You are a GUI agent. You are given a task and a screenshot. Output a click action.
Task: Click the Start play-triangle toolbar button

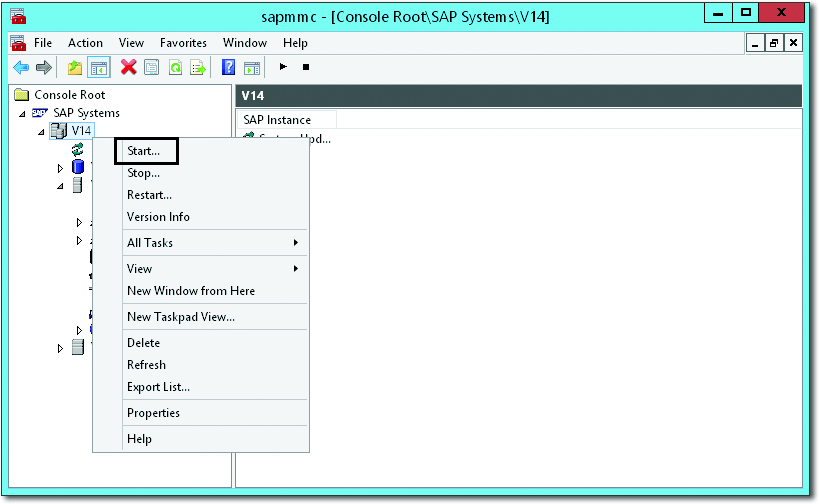tap(283, 66)
